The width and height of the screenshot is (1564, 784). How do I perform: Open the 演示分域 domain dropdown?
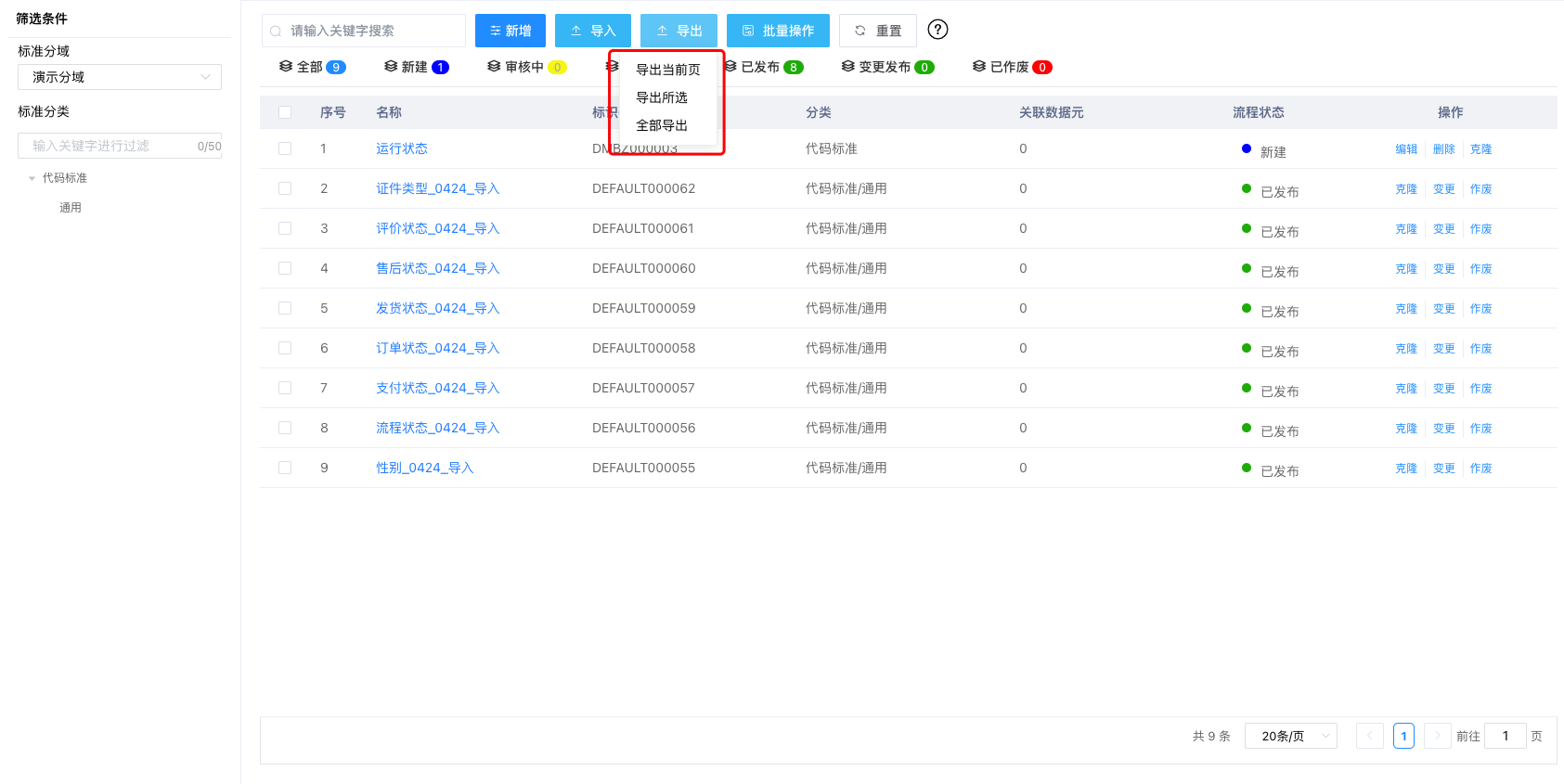120,77
